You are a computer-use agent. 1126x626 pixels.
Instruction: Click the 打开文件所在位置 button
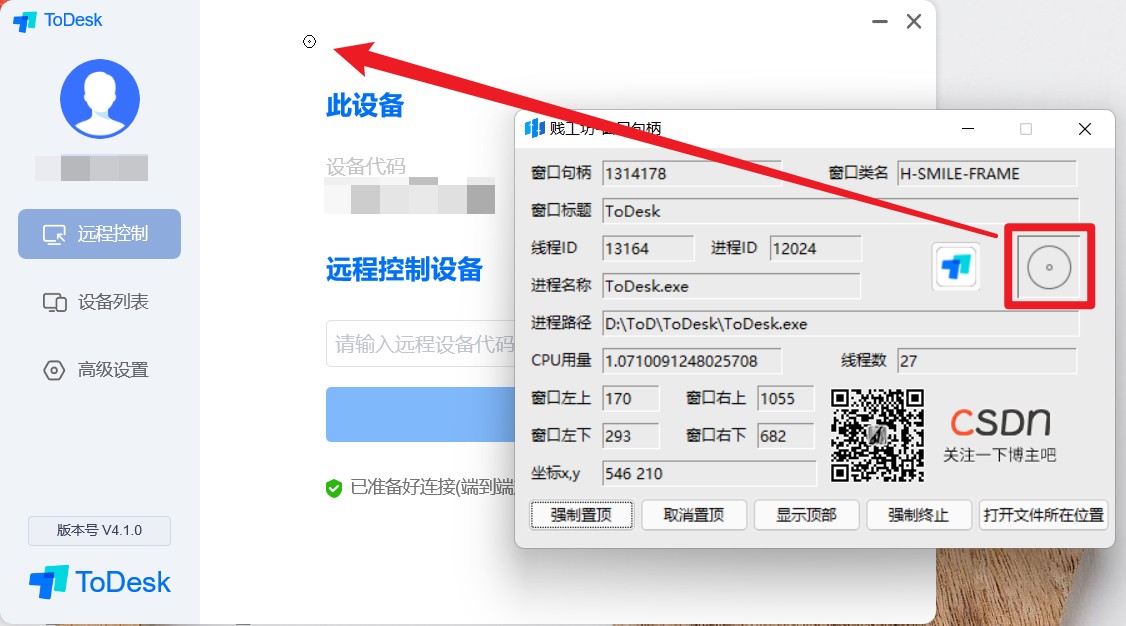(x=1043, y=515)
